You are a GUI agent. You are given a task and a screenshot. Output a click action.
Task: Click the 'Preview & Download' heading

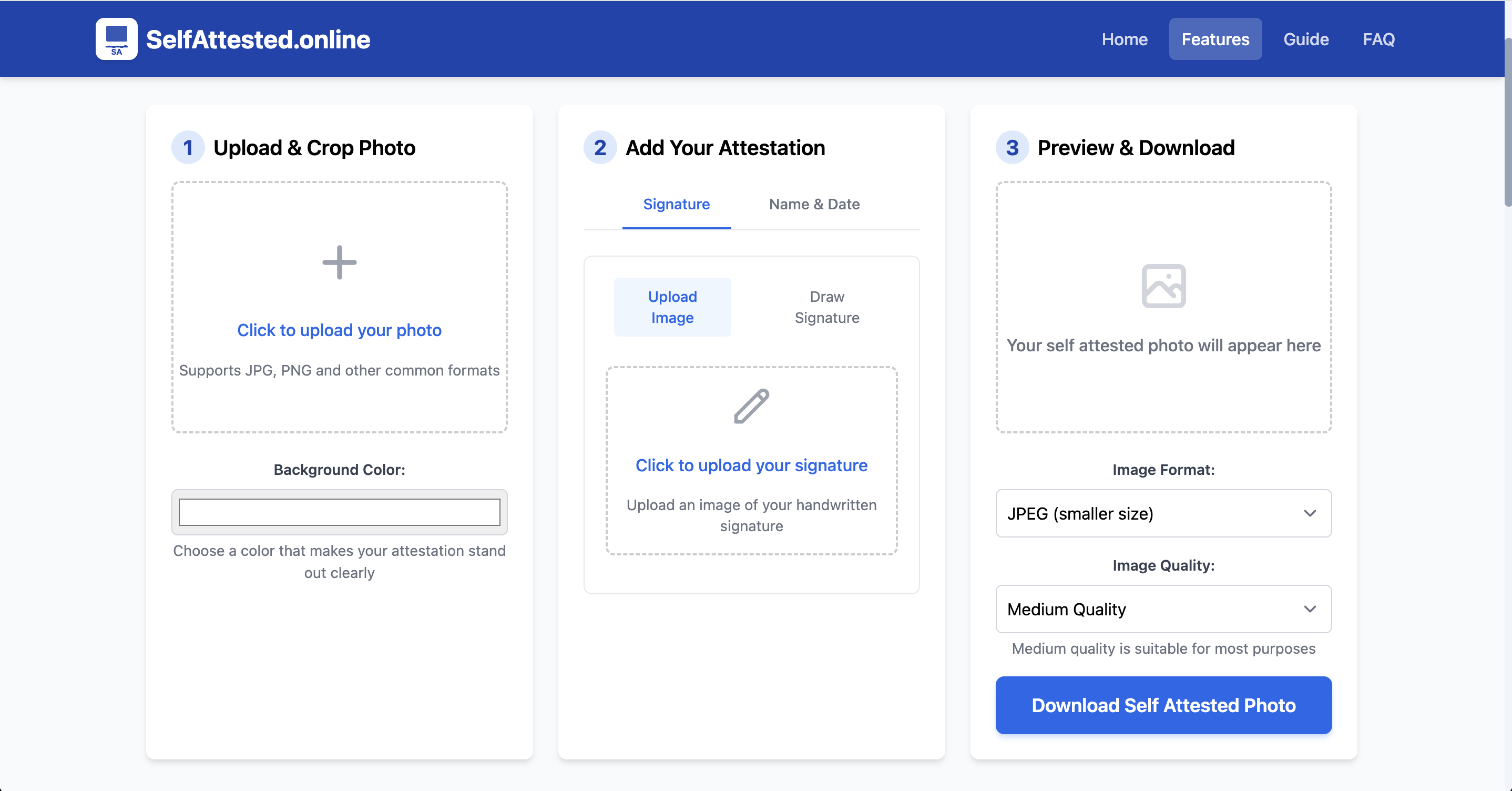point(1136,147)
